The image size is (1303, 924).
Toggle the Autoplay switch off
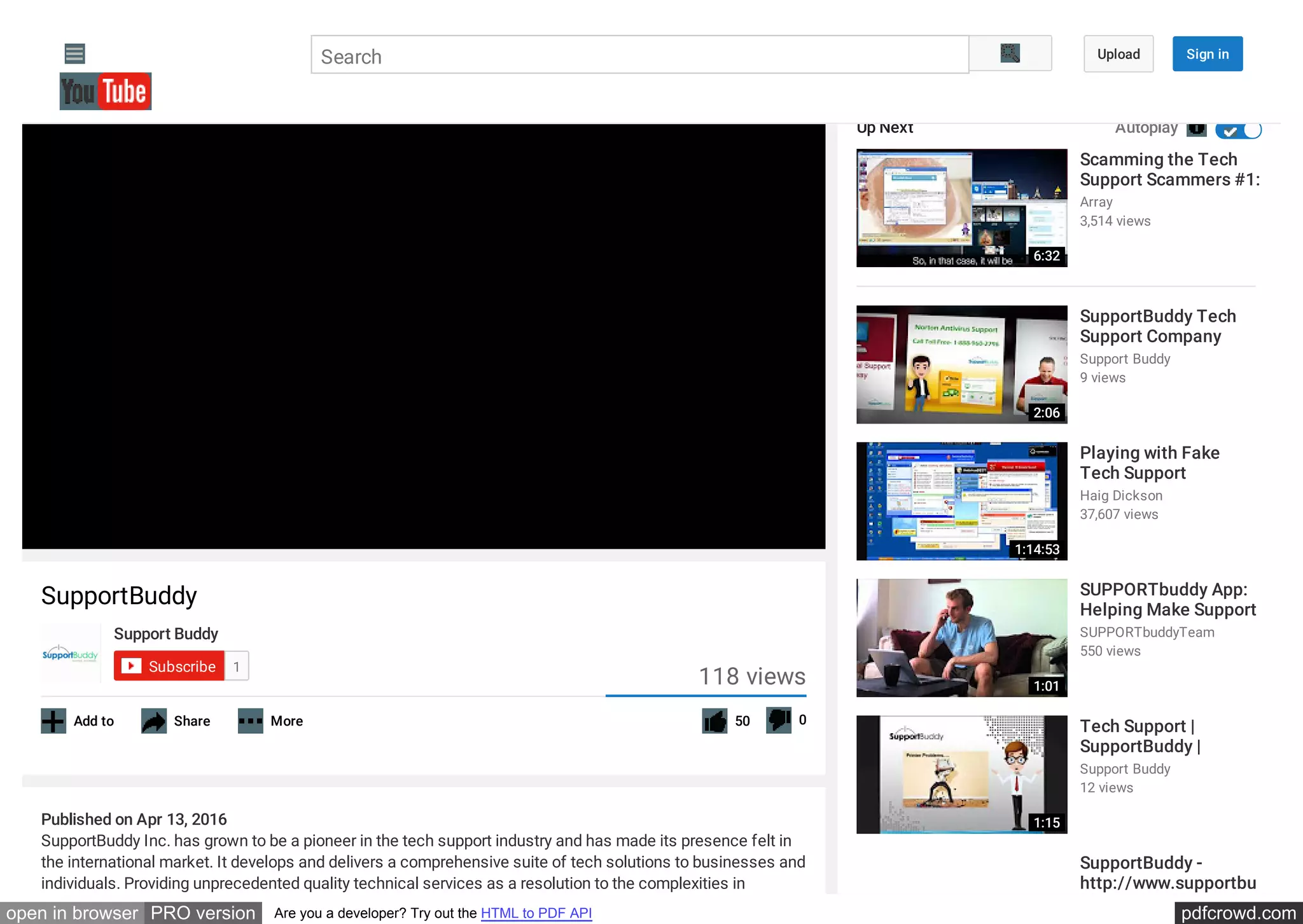(1237, 130)
